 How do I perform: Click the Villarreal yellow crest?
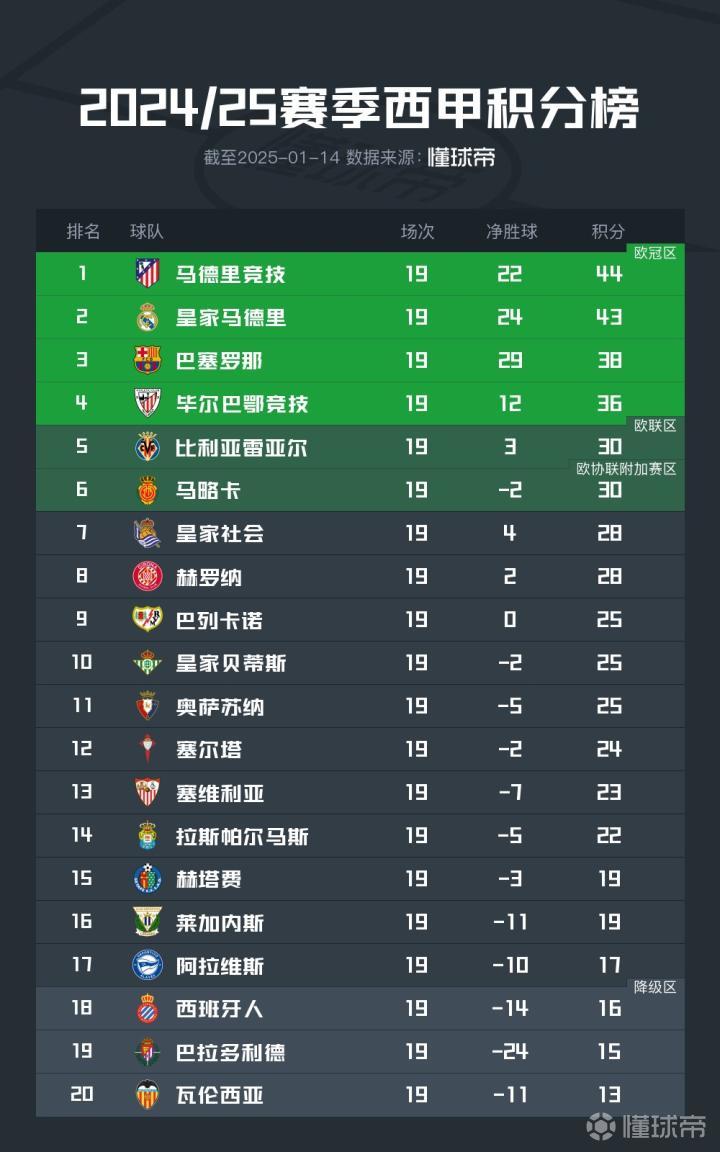coord(147,447)
